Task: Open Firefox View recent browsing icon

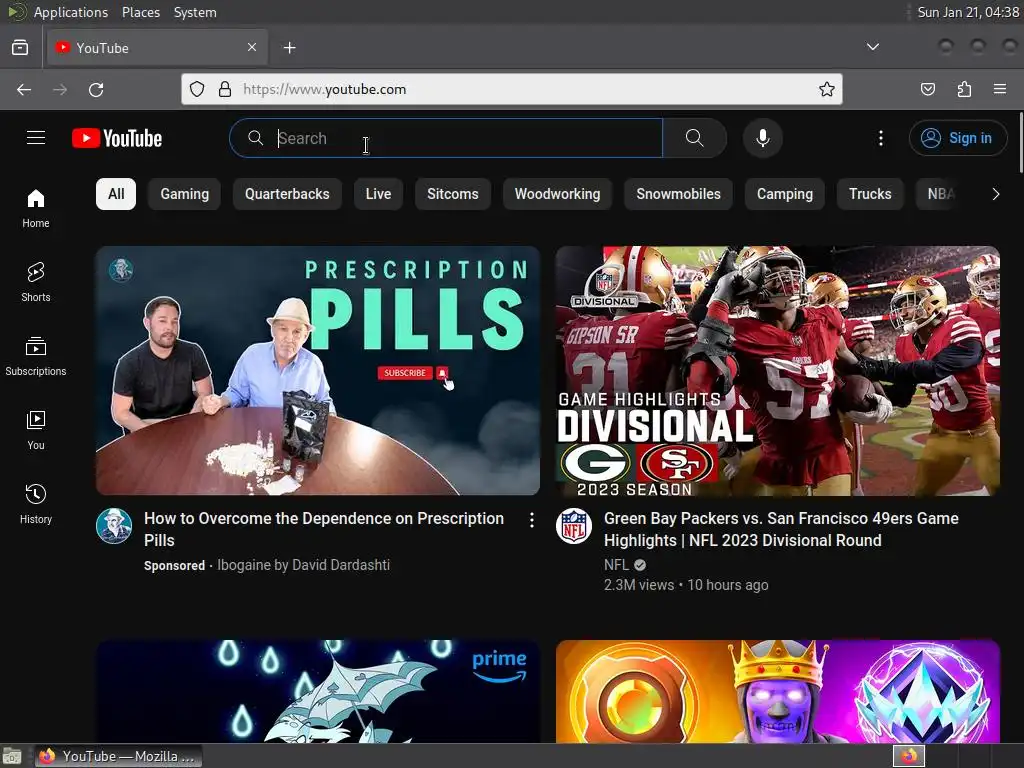Action: [x=20, y=48]
